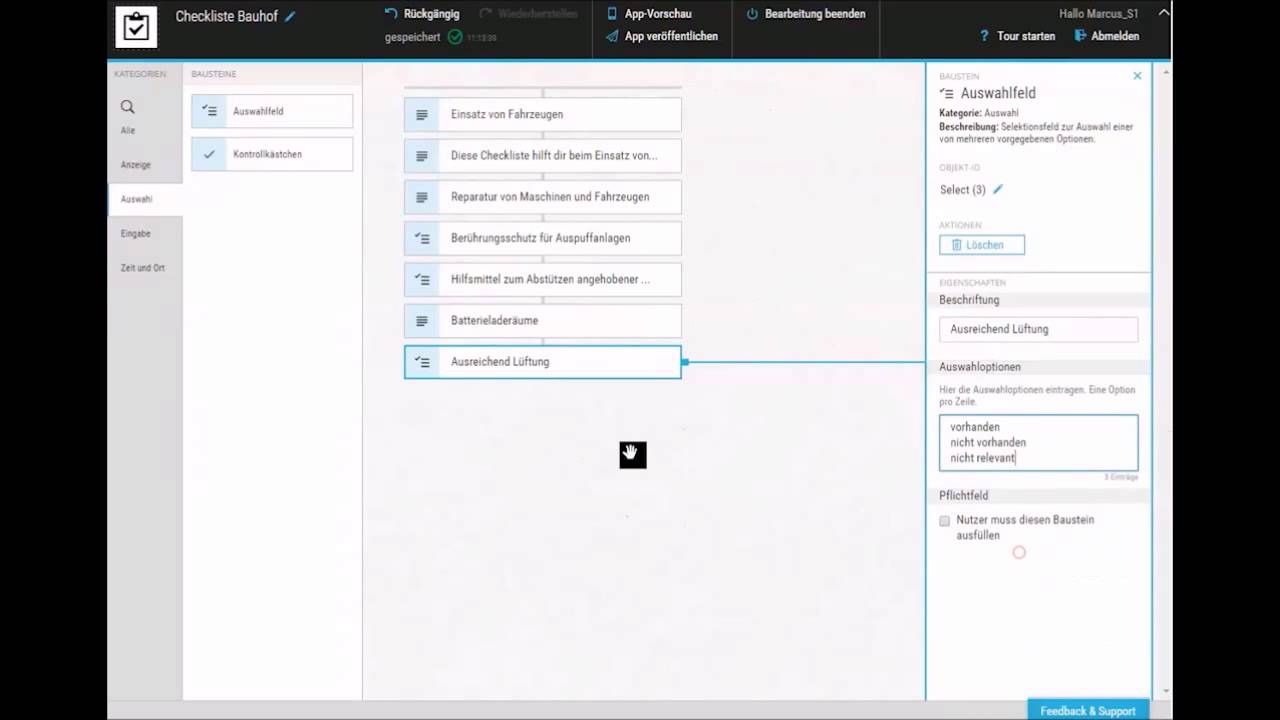Click the magnifier search icon
This screenshot has height=720, width=1280.
click(128, 107)
